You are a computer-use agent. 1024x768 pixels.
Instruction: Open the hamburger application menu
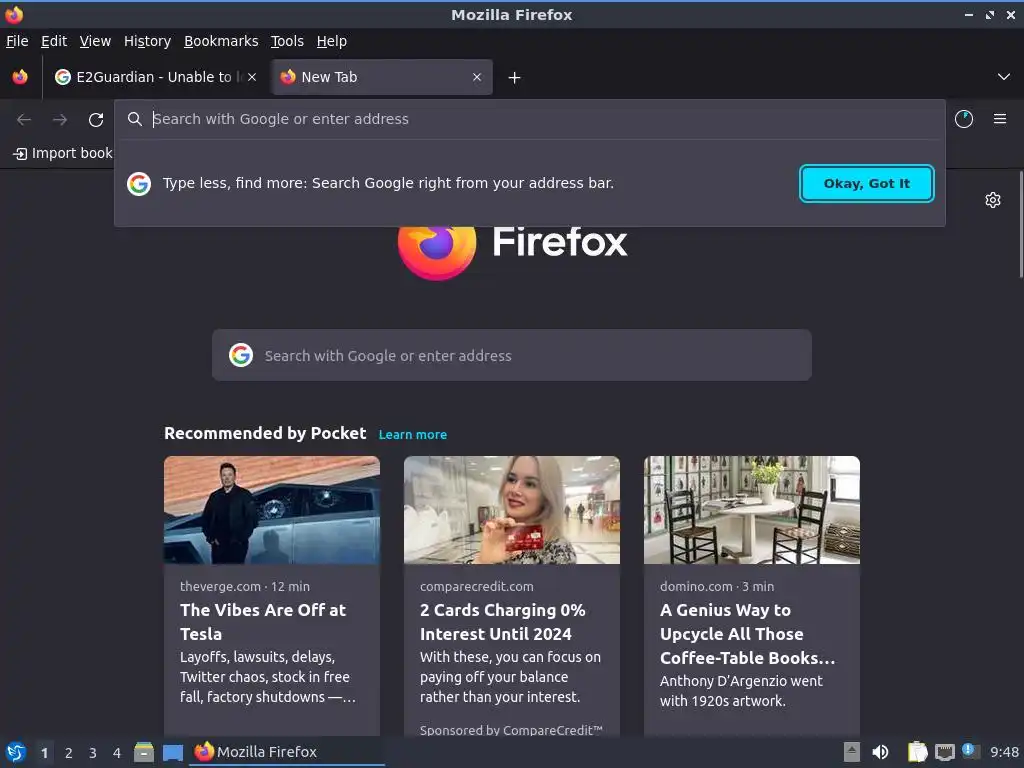[1000, 119]
